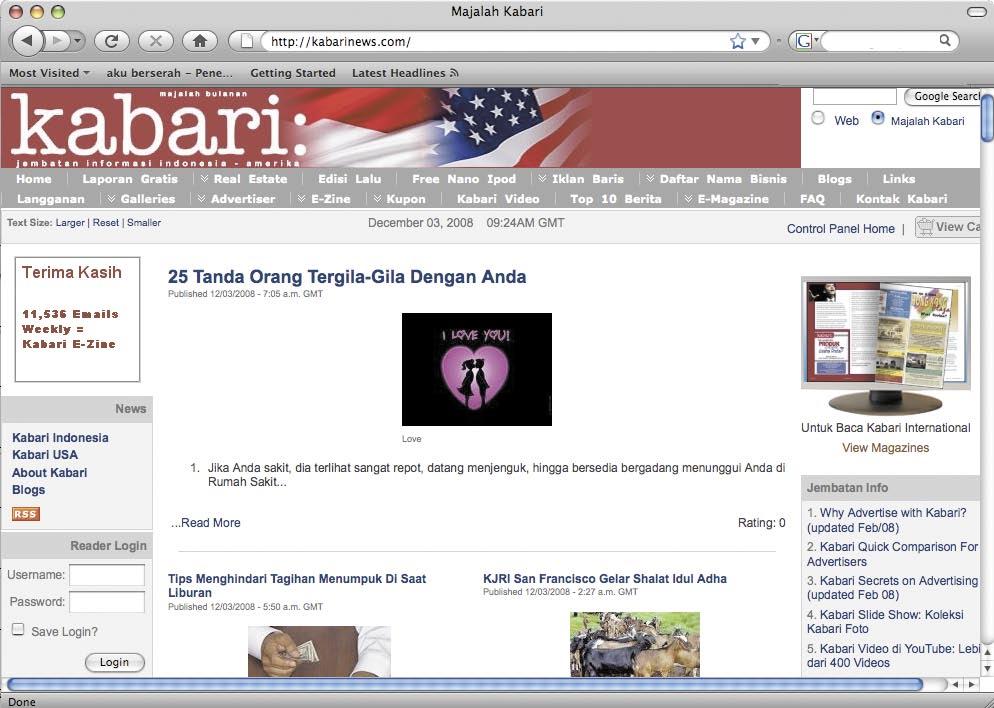The width and height of the screenshot is (994, 708).
Task: Select the Majalah Kabari radio button
Action: pos(878,118)
